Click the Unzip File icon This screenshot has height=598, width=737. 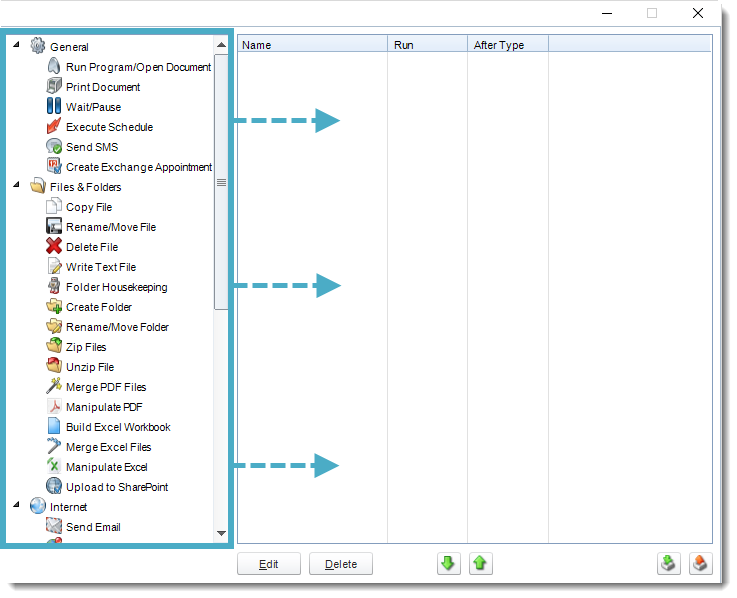coord(54,366)
